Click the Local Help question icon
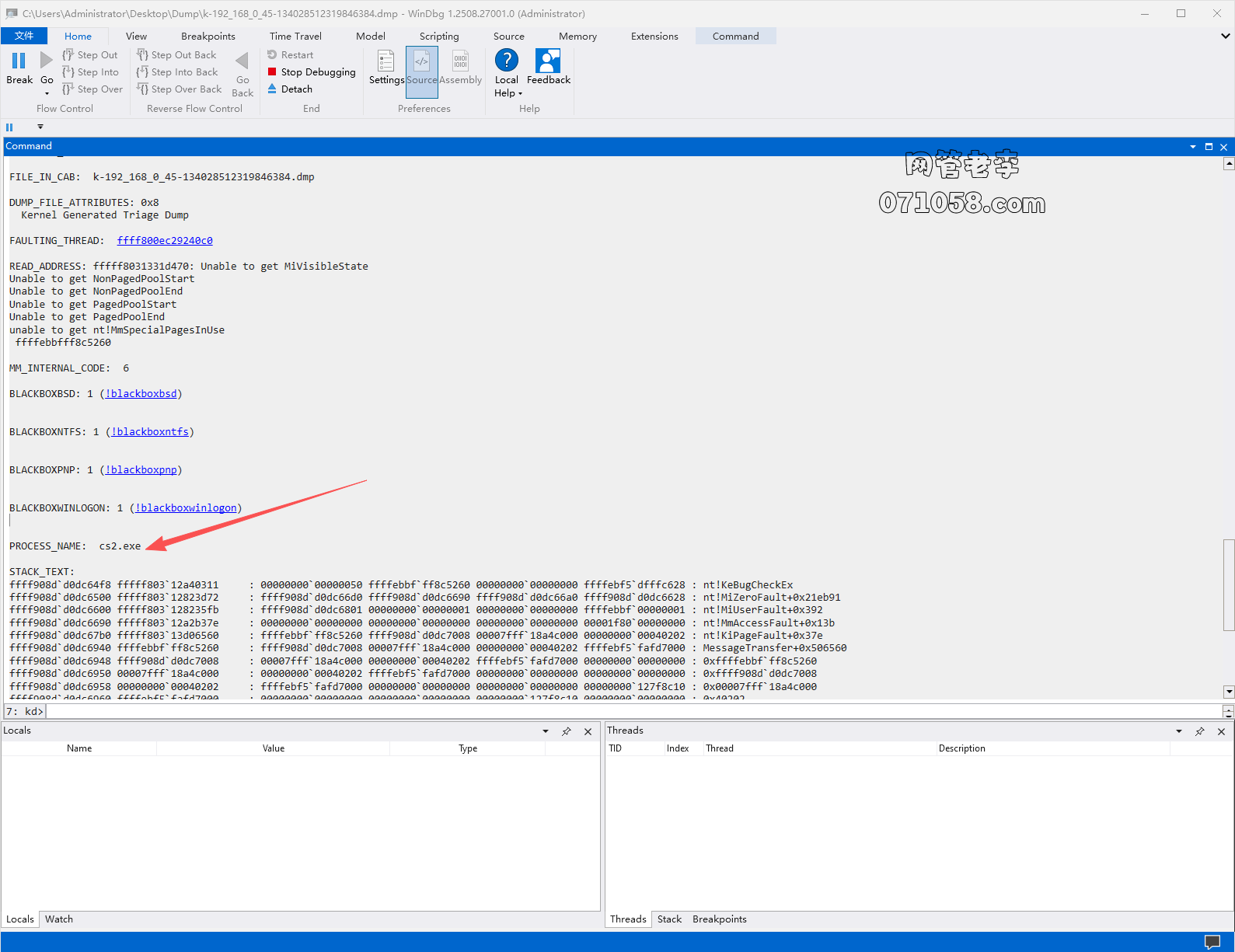The image size is (1235, 952). (x=506, y=61)
